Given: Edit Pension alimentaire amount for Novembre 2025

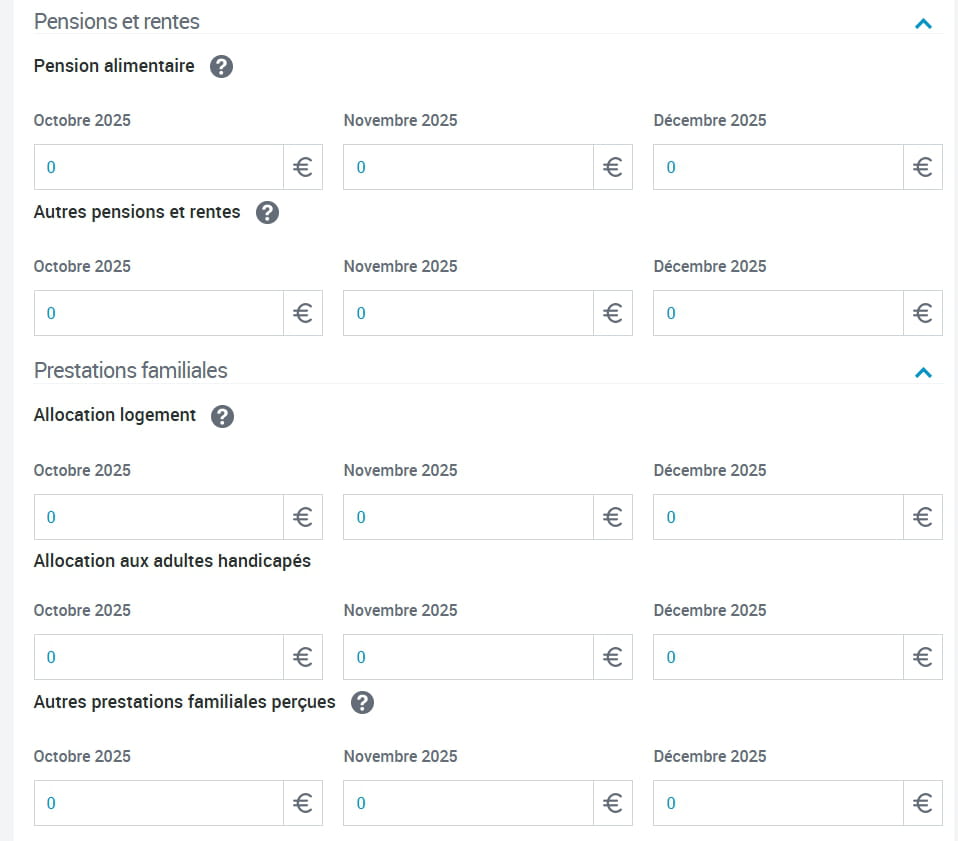Looking at the screenshot, I should tap(468, 167).
